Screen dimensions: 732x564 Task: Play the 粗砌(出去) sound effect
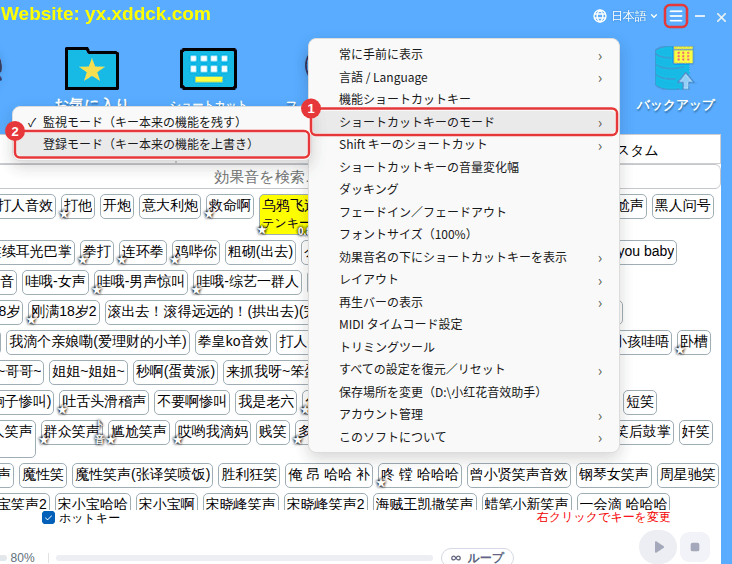(260, 252)
